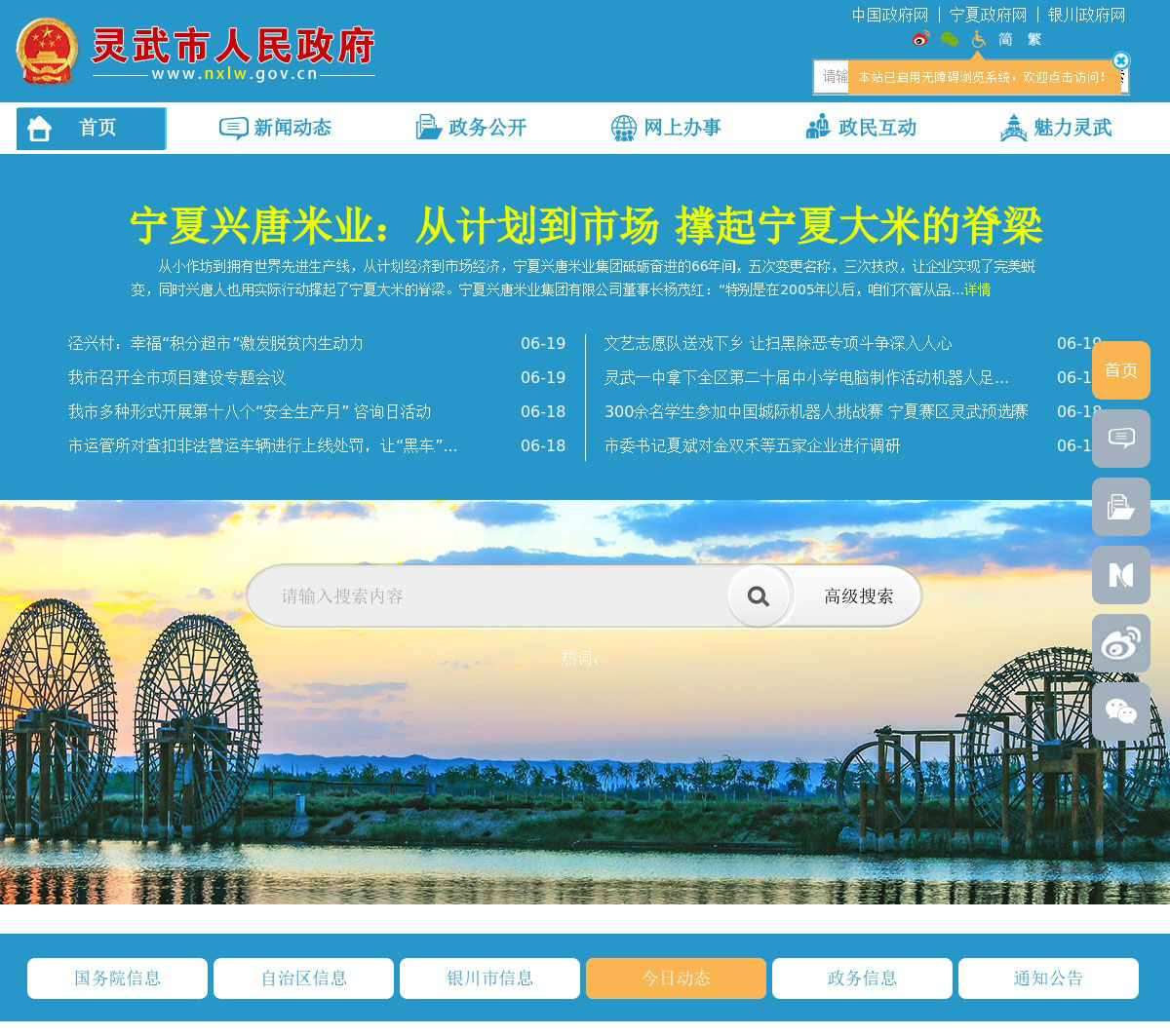
Task: Click the accessibility wheelchair icon
Action: [978, 39]
